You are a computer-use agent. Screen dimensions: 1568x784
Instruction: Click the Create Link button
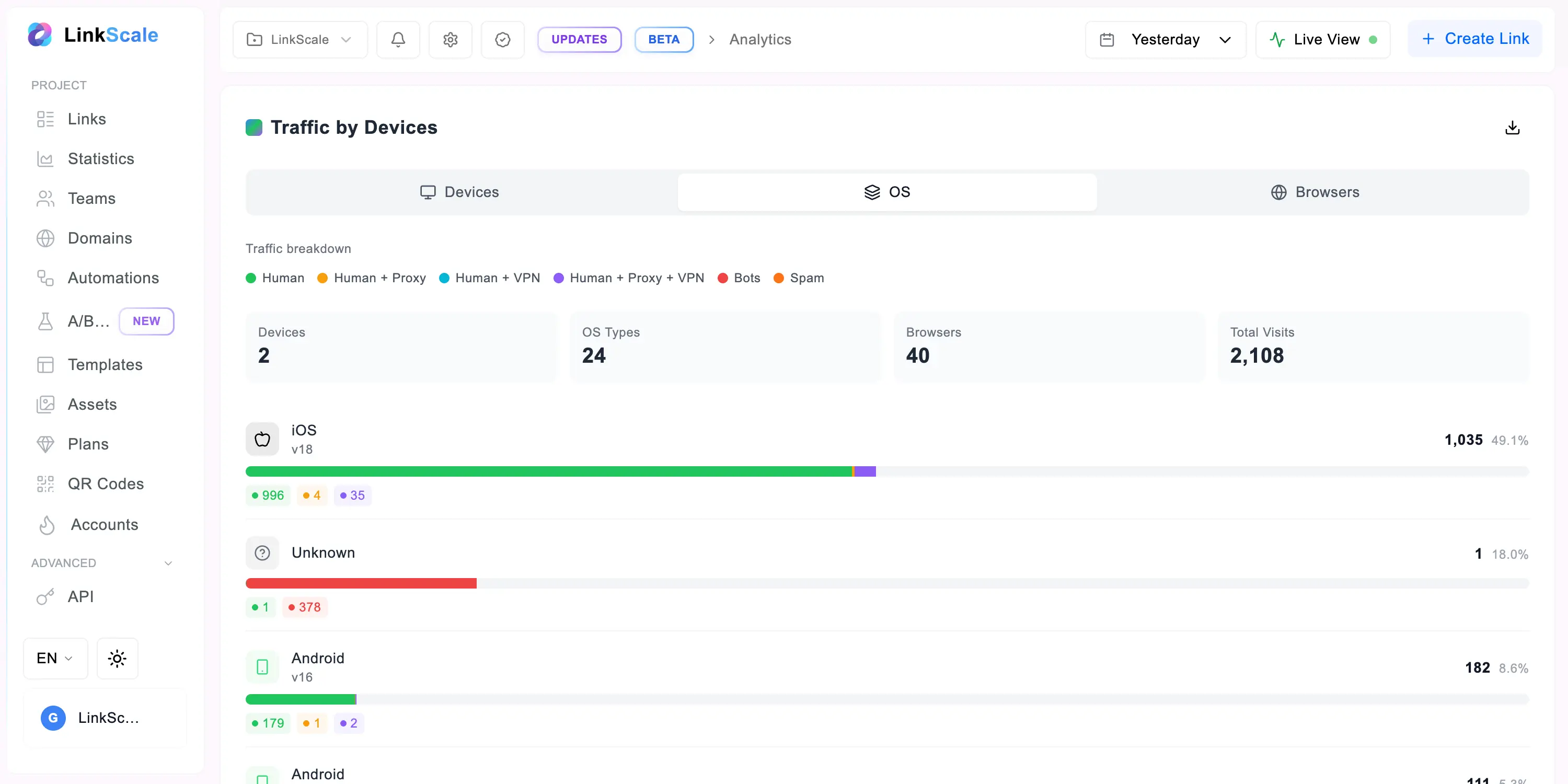1475,38
